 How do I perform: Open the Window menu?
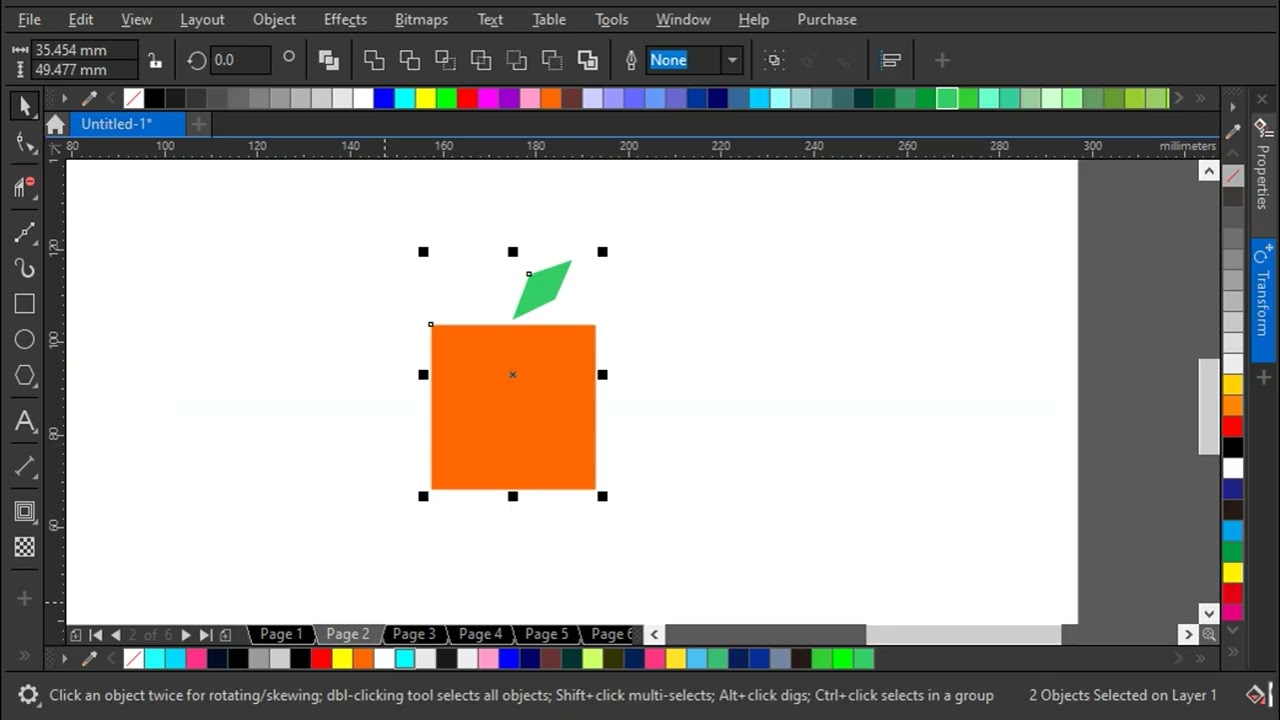683,19
